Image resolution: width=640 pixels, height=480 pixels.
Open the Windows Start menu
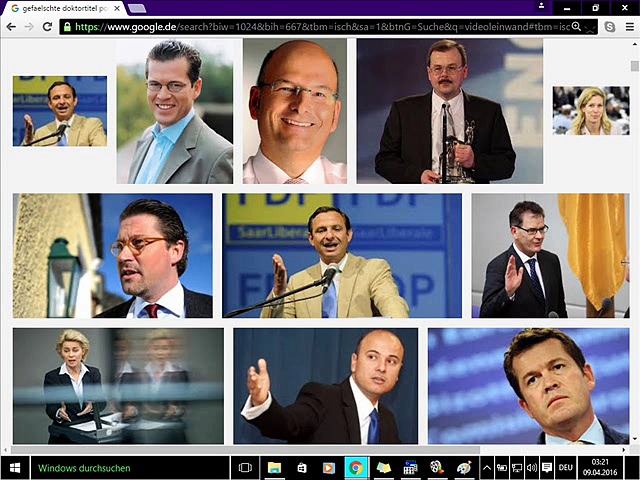[x=15, y=467]
